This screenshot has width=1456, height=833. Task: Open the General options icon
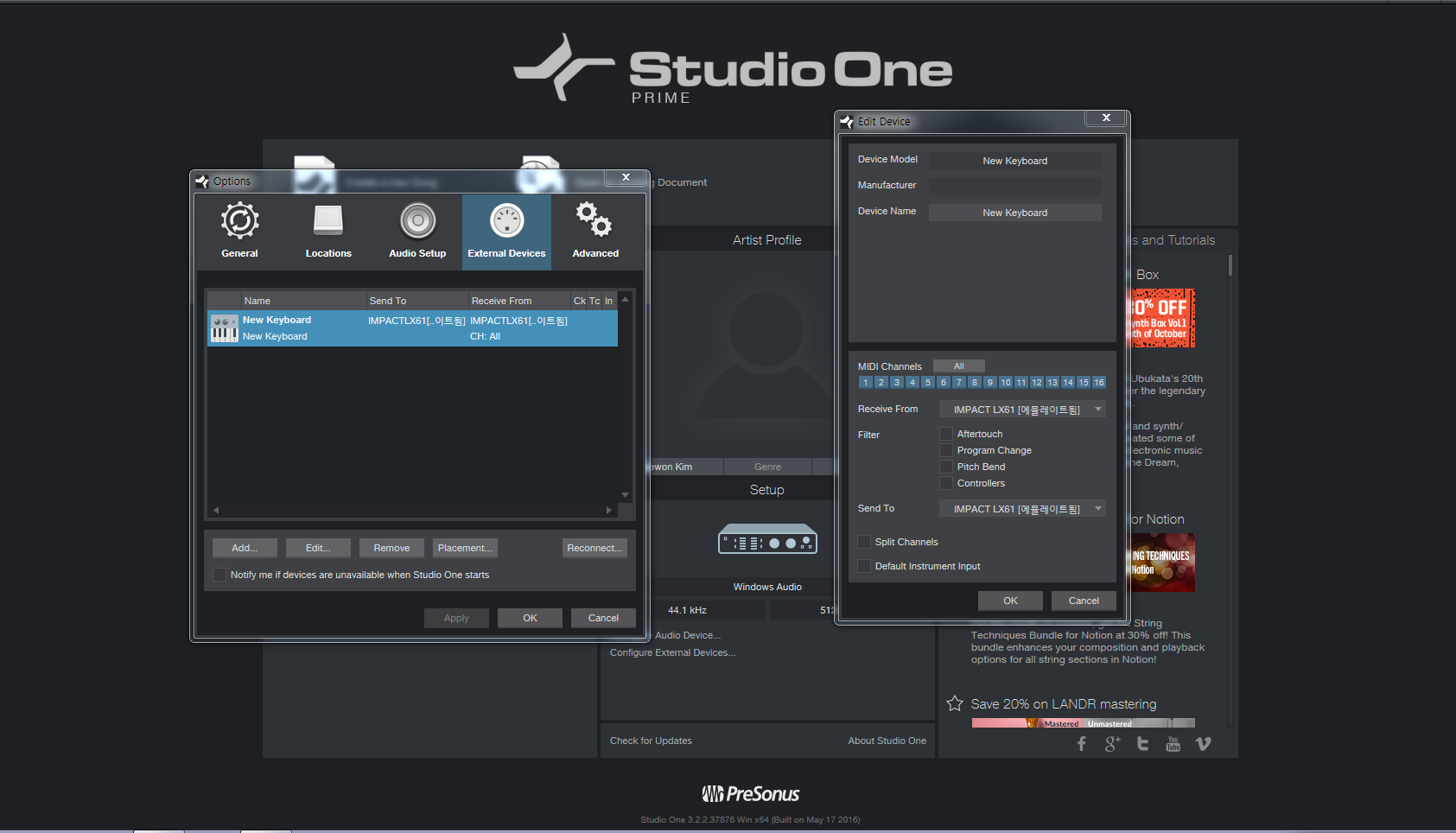(239, 222)
